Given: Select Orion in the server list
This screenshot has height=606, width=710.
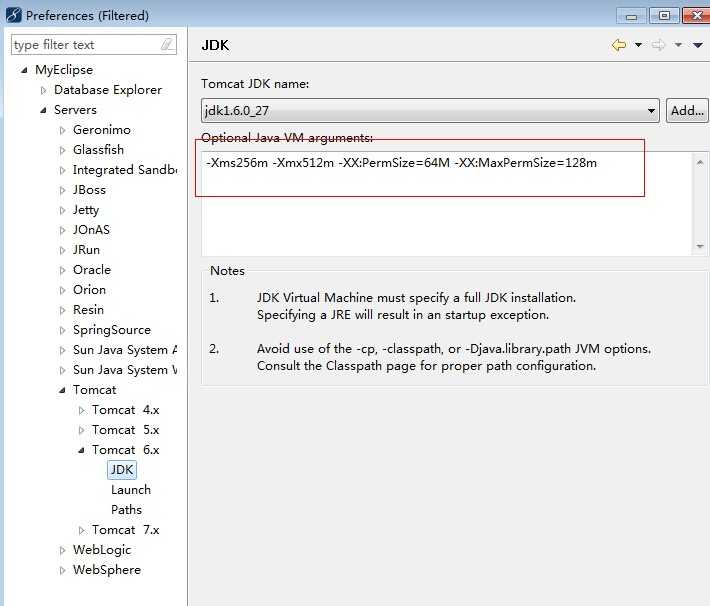Looking at the screenshot, I should click(x=89, y=289).
